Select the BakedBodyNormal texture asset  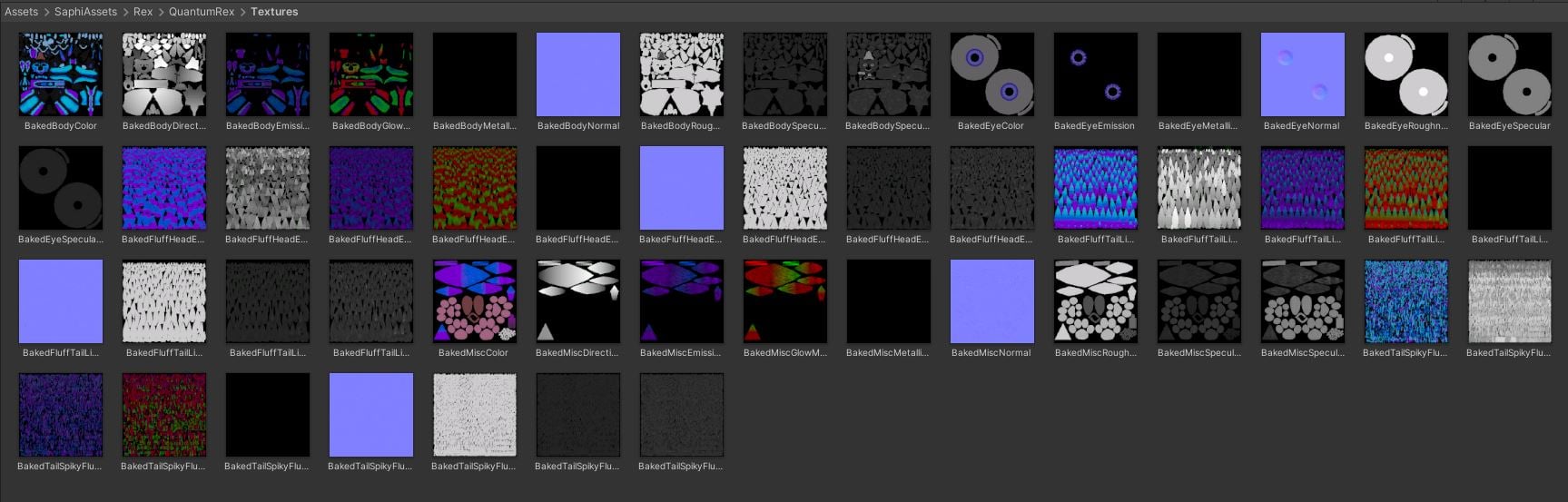click(x=578, y=74)
